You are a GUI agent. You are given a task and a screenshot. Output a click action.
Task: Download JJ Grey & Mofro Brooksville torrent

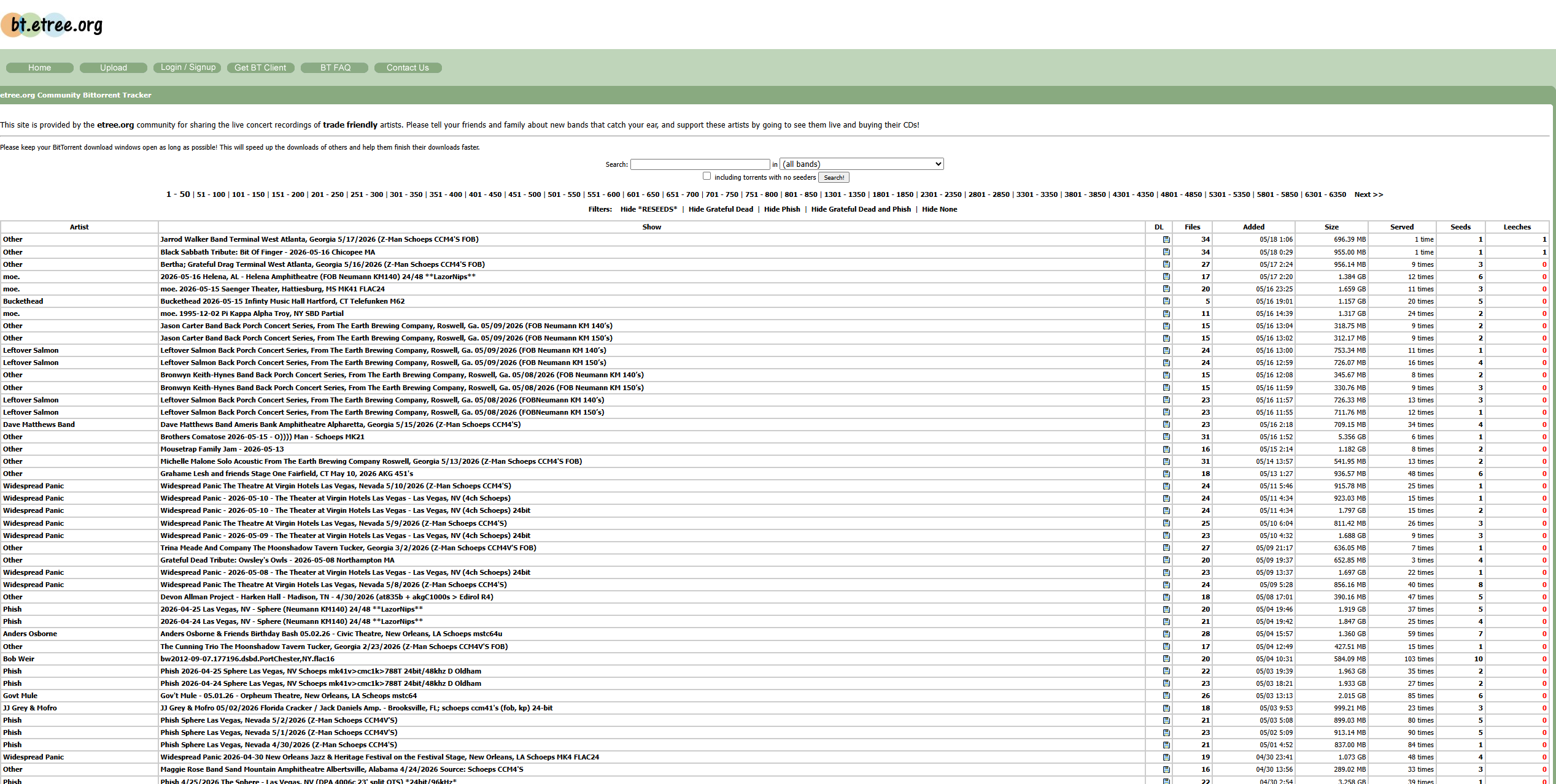point(1166,708)
